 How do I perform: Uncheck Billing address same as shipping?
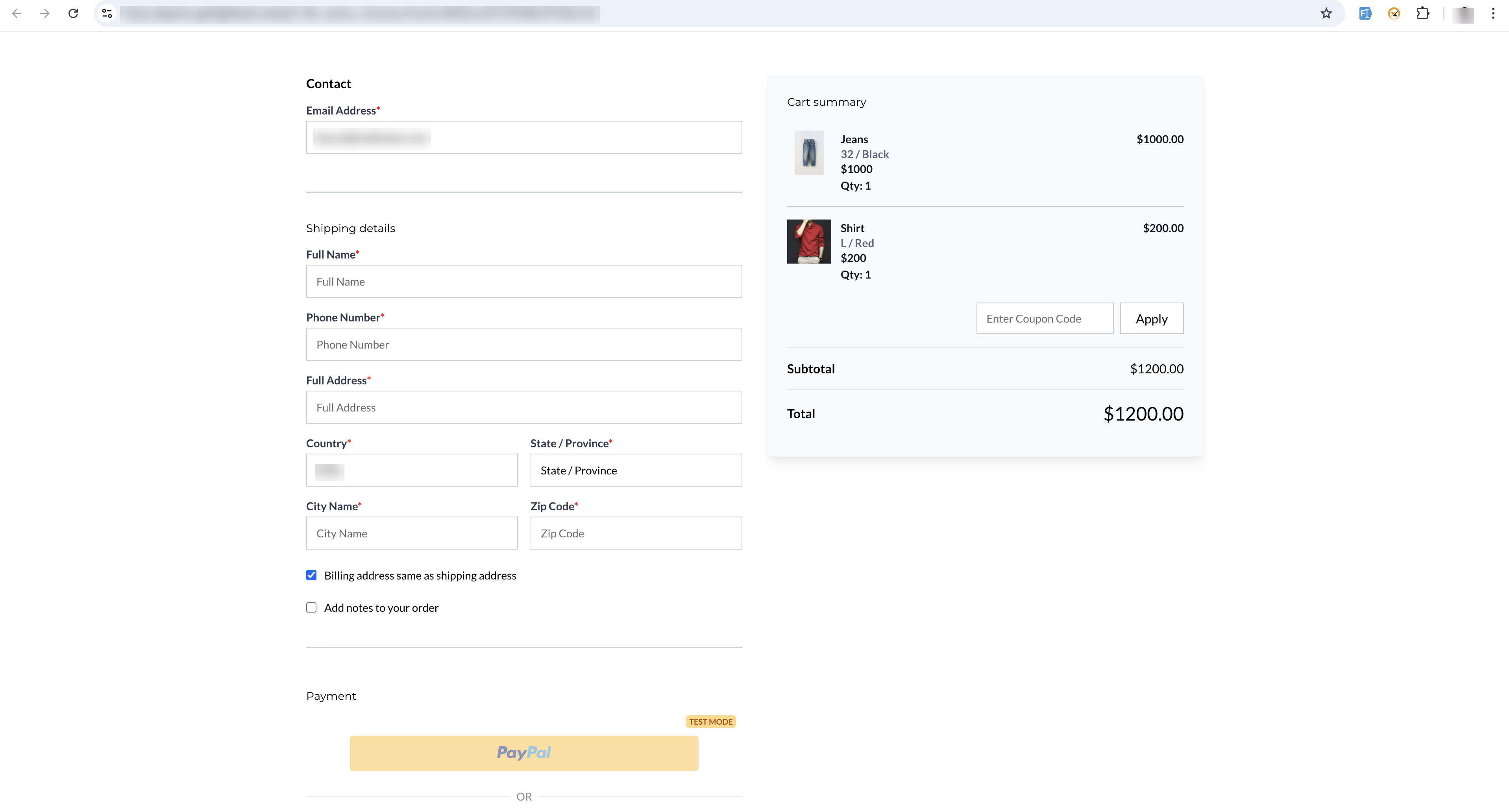pos(311,575)
